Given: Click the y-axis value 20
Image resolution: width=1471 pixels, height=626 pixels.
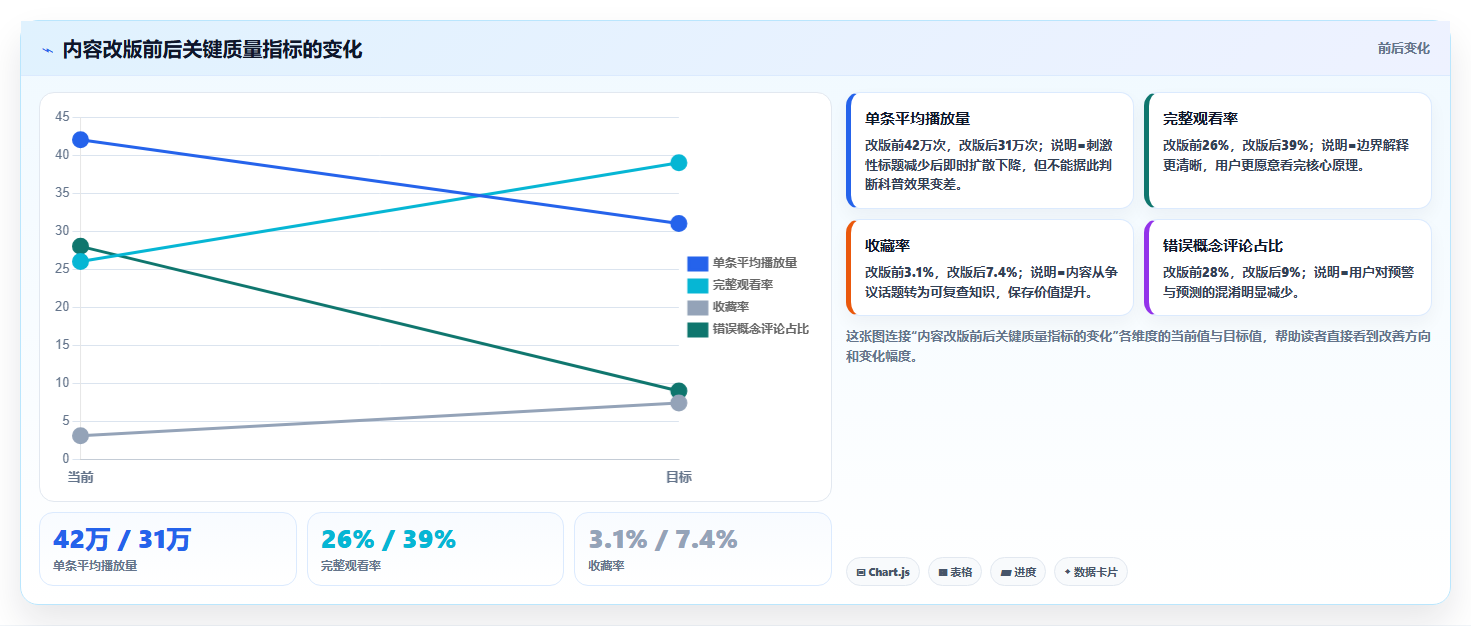Looking at the screenshot, I should 62,307.
